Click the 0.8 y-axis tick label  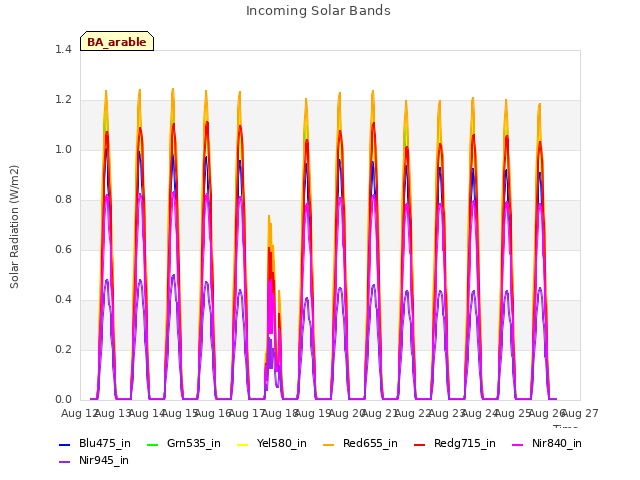[x=63, y=200]
